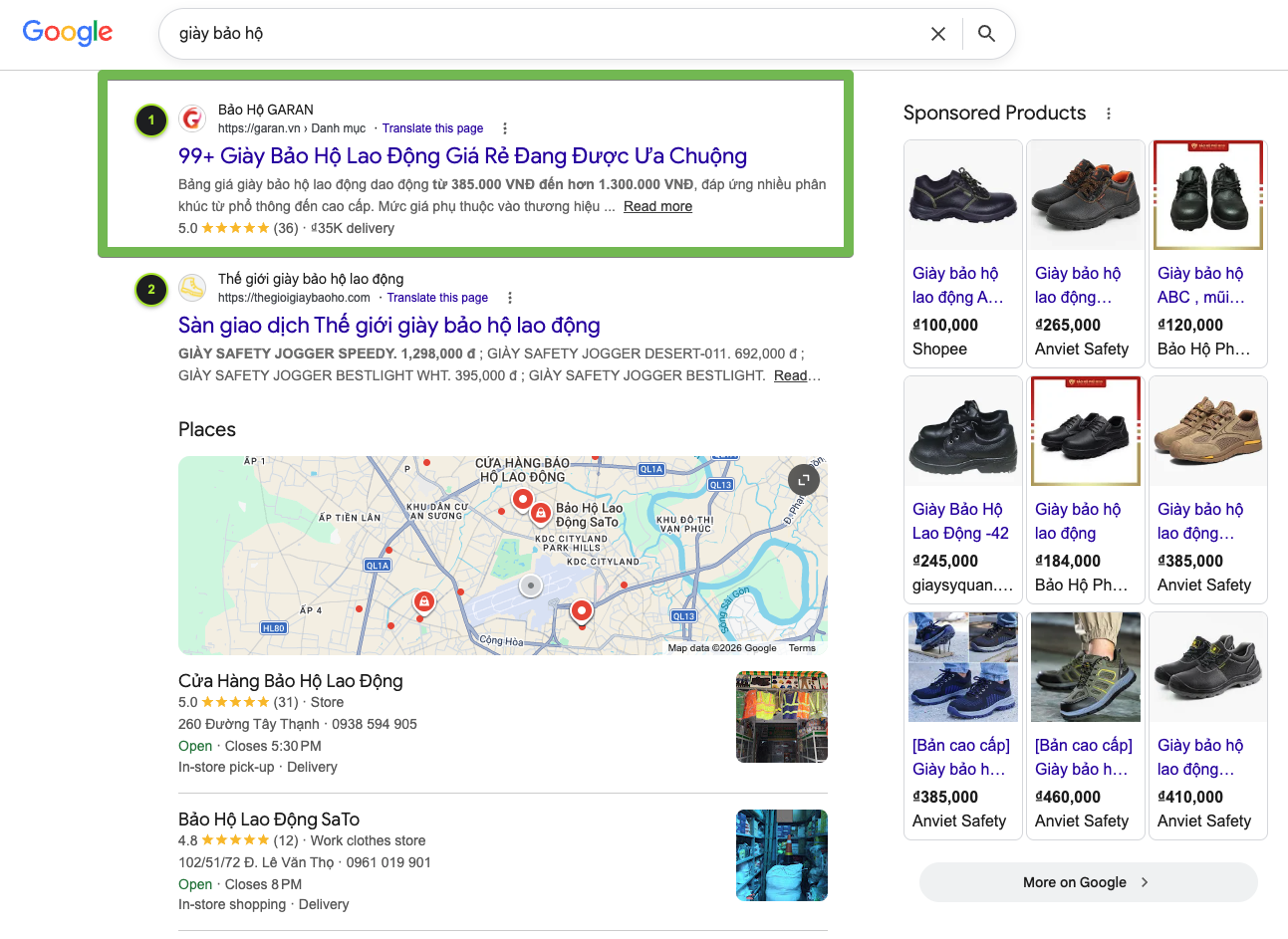
Task: Click the 4.8 (12) rating for SaTo
Action: tap(238, 840)
